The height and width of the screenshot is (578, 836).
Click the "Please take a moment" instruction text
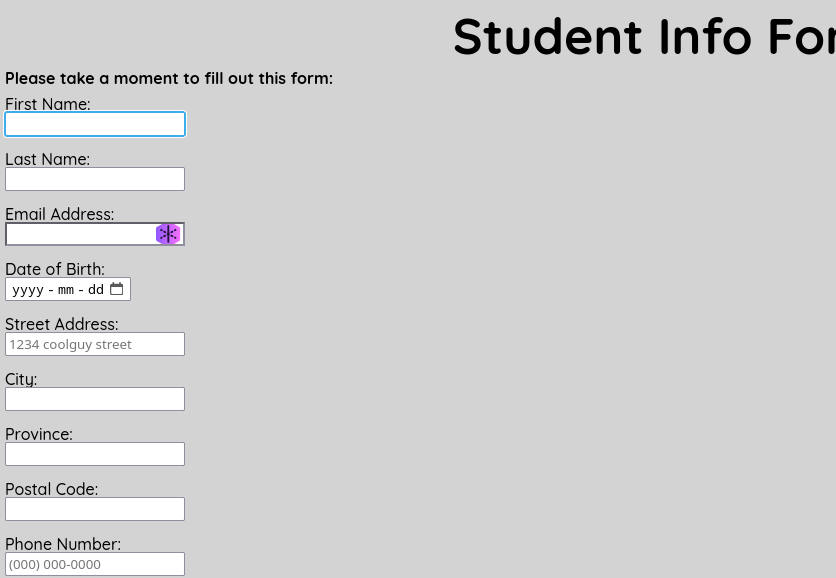pyautogui.click(x=169, y=78)
